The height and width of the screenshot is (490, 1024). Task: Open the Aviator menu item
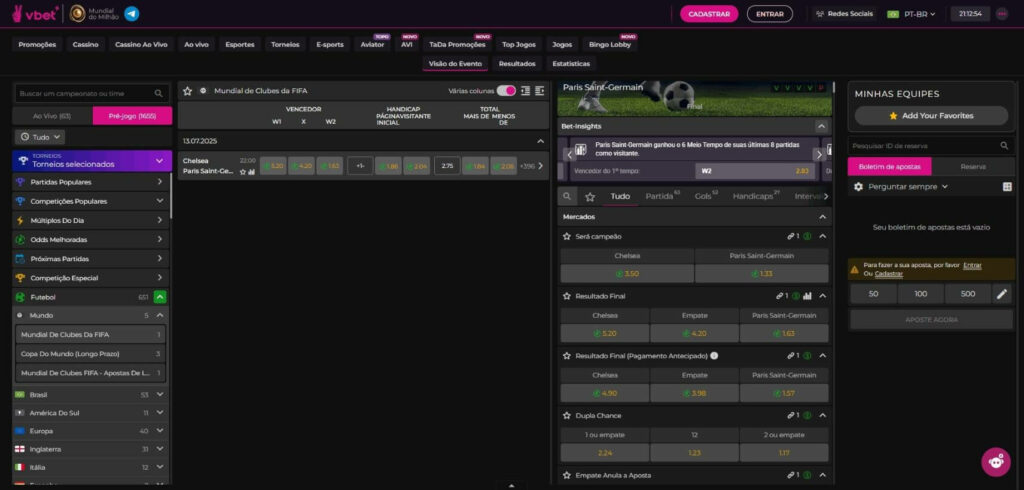click(372, 44)
